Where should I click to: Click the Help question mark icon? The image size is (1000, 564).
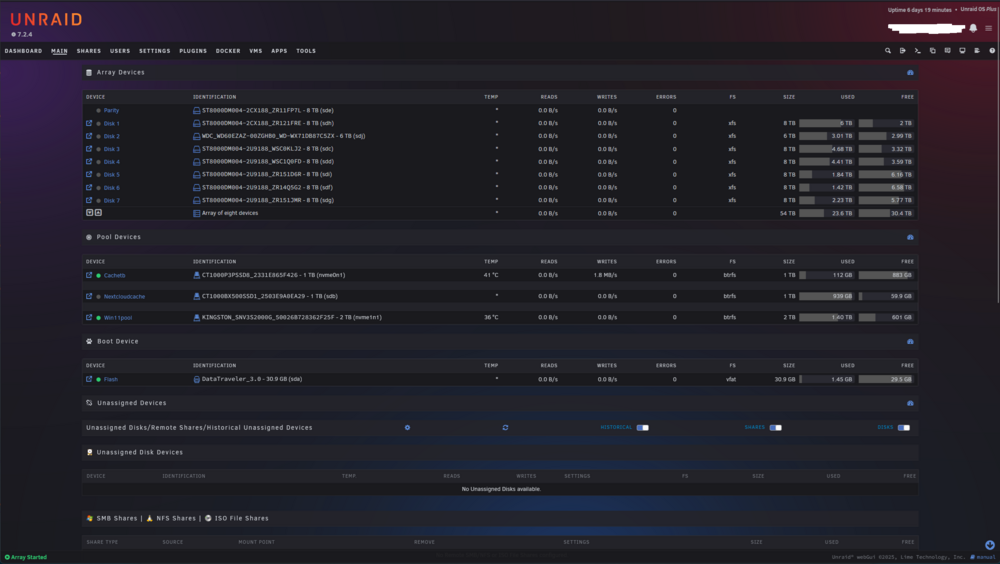coord(992,50)
